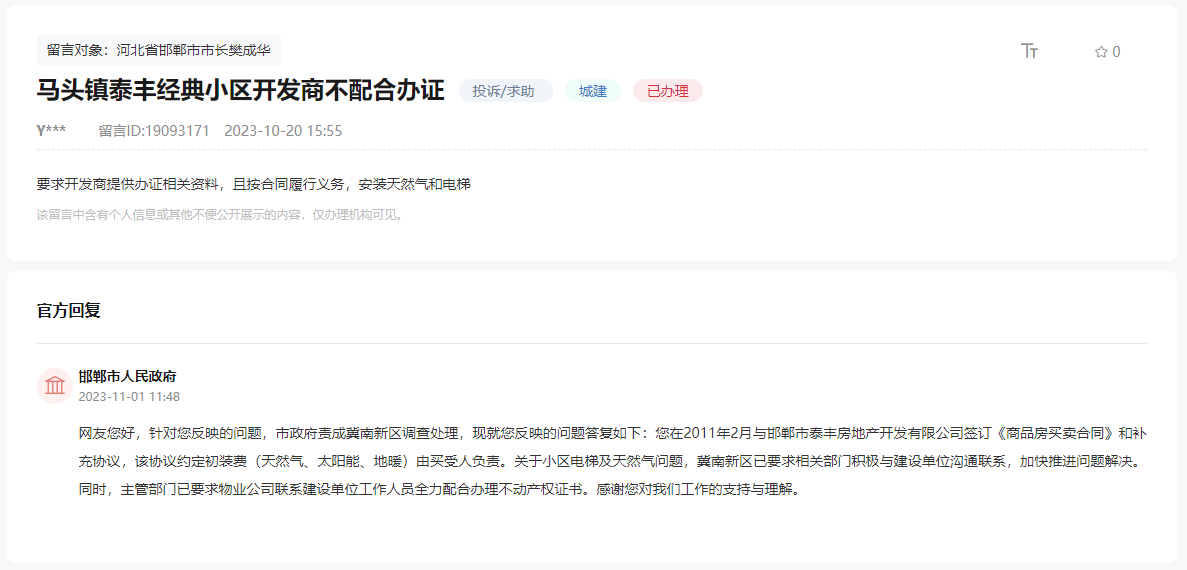Click the grey privacy notice 仅办理机构可见
This screenshot has width=1187, height=570.
click(221, 214)
